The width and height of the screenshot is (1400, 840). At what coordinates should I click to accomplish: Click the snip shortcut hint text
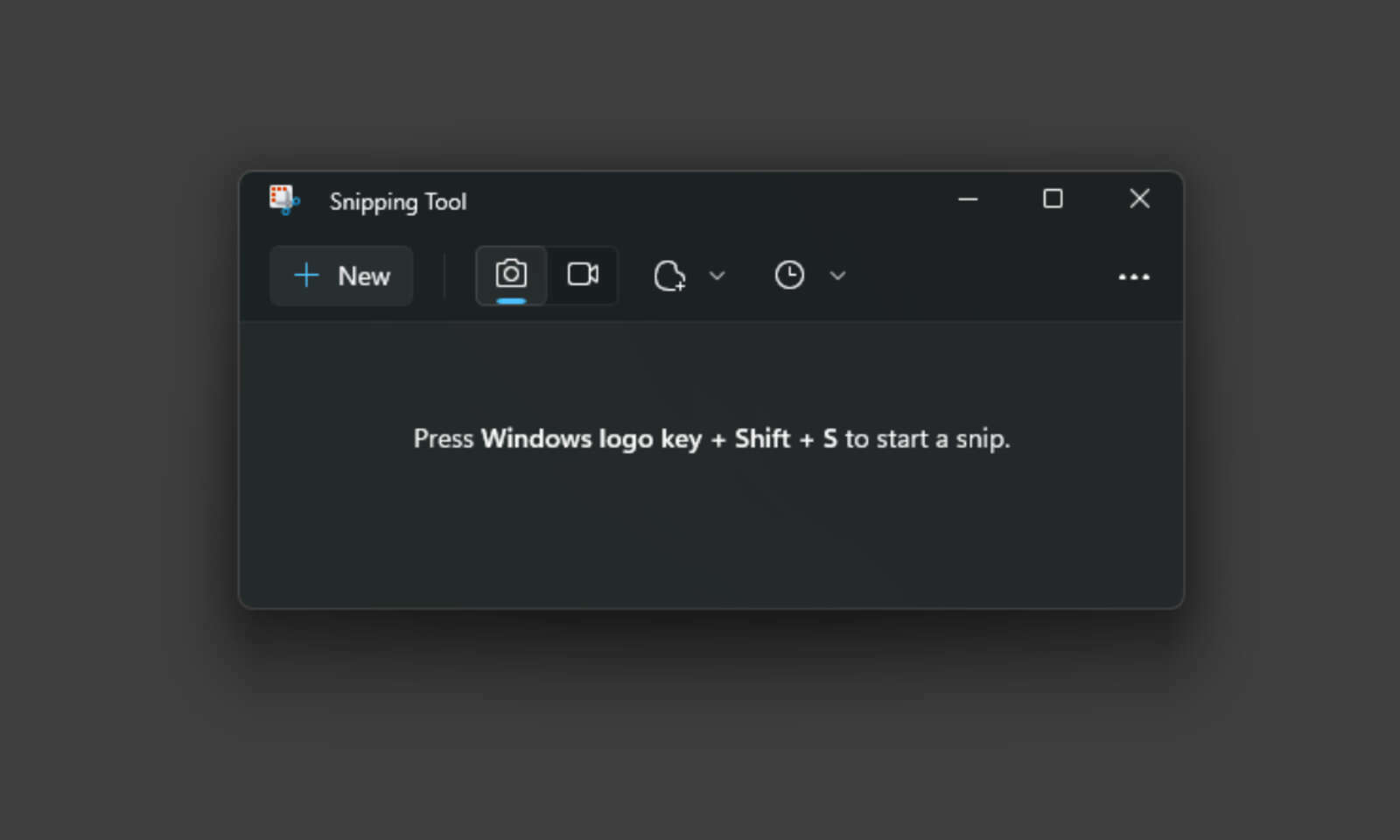point(710,438)
